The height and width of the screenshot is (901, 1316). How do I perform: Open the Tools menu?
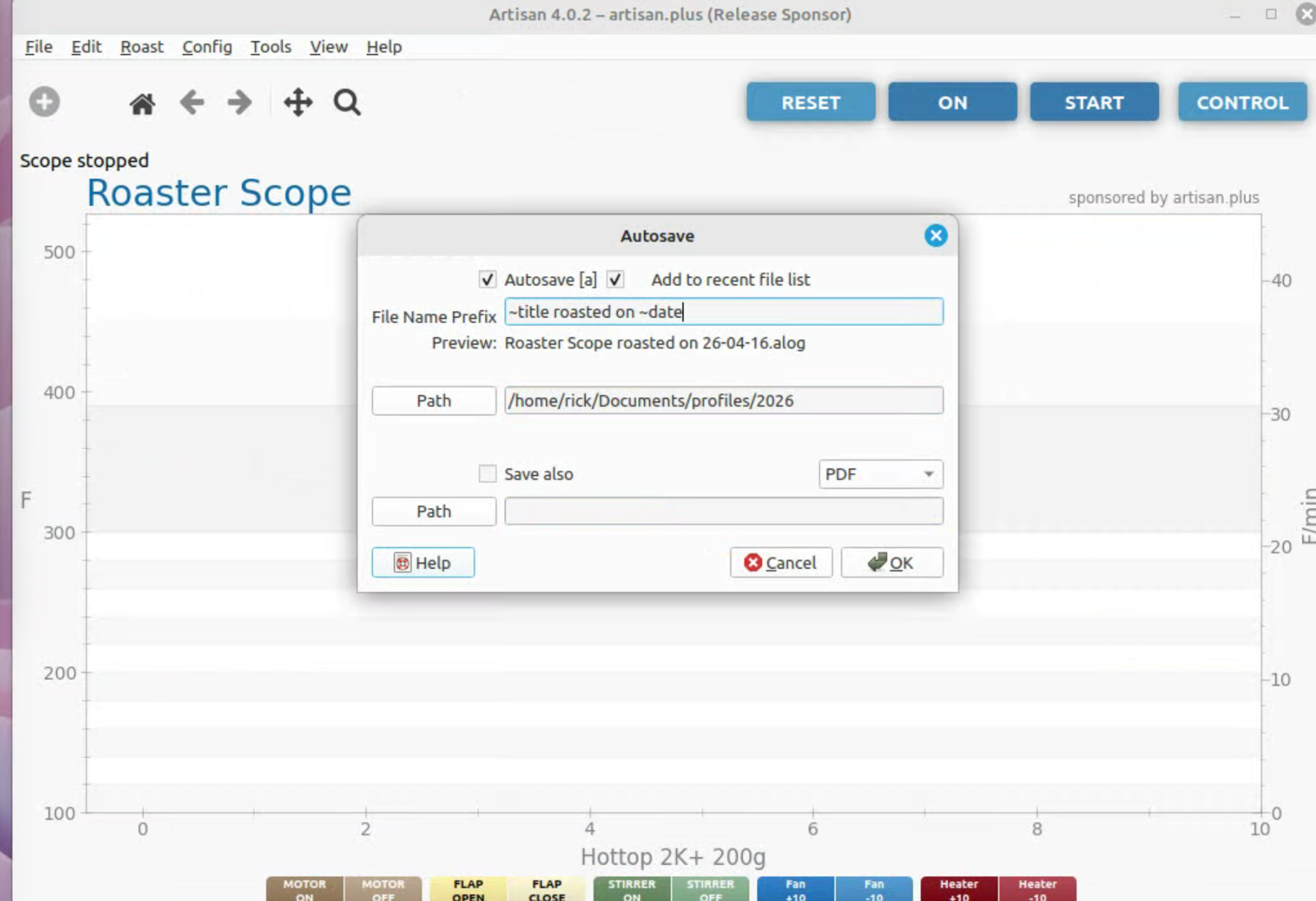(x=271, y=47)
